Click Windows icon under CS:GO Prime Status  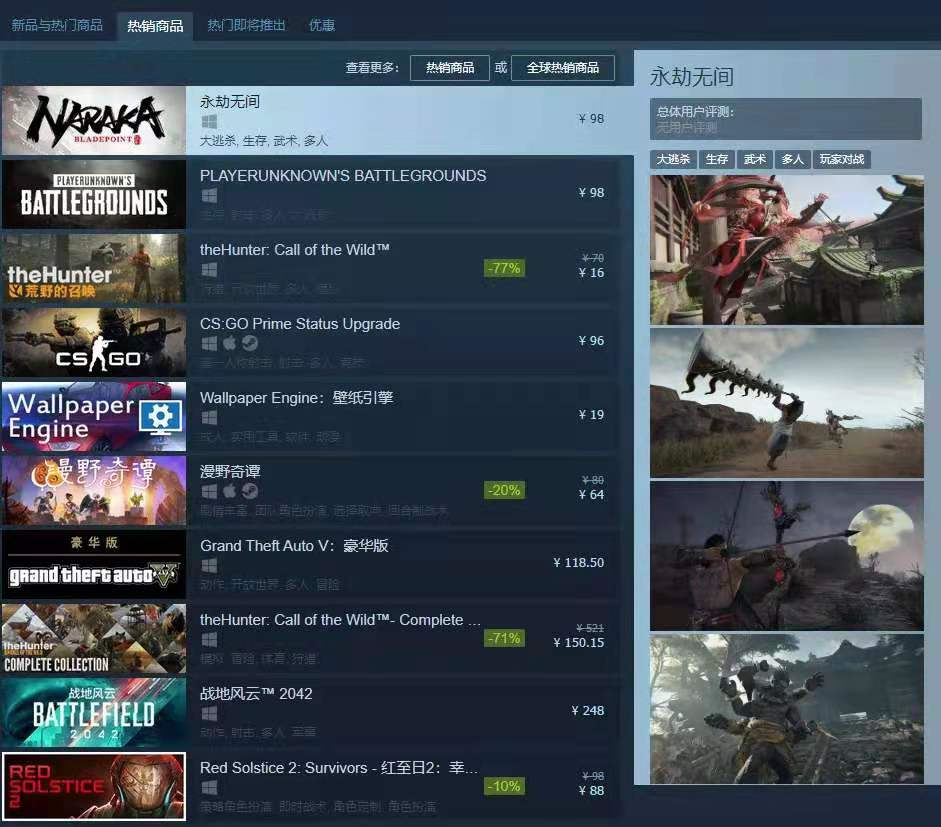pyautogui.click(x=209, y=343)
